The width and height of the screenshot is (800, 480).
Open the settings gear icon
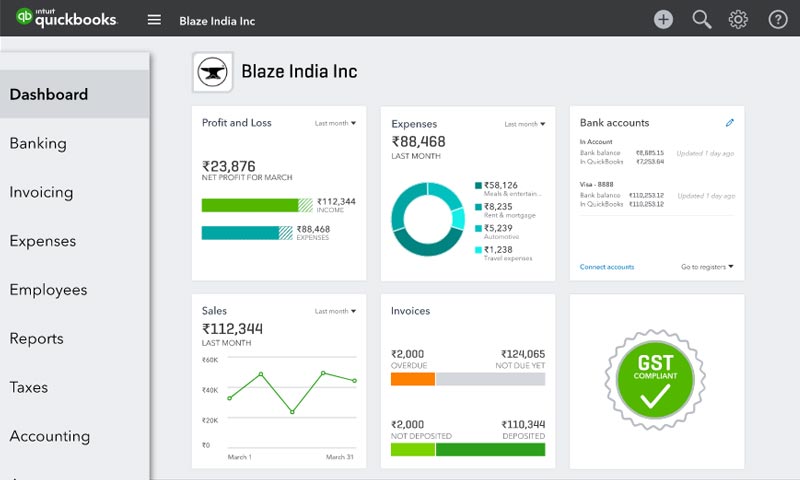(x=739, y=19)
